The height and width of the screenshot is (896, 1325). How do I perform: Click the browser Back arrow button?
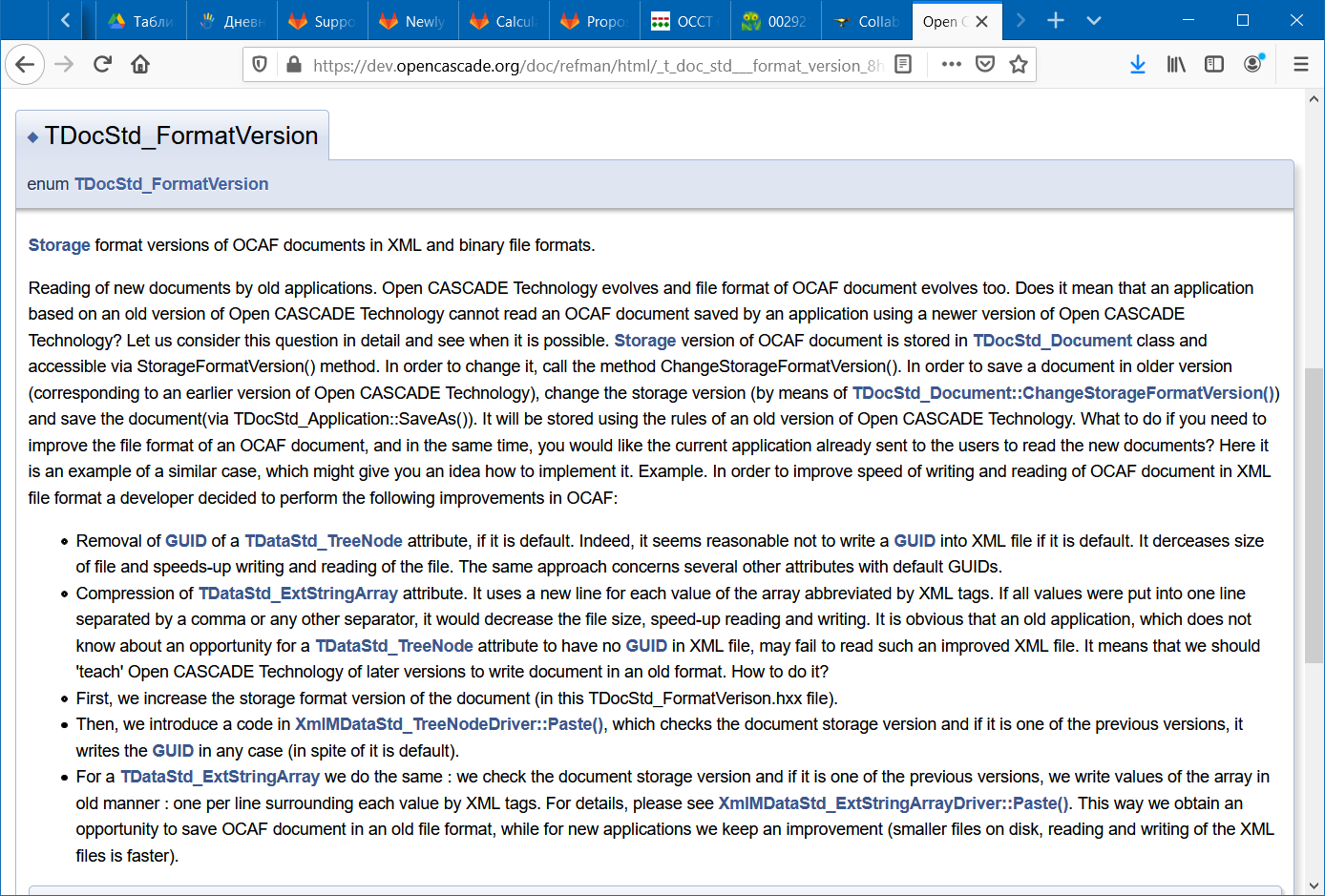tap(25, 65)
